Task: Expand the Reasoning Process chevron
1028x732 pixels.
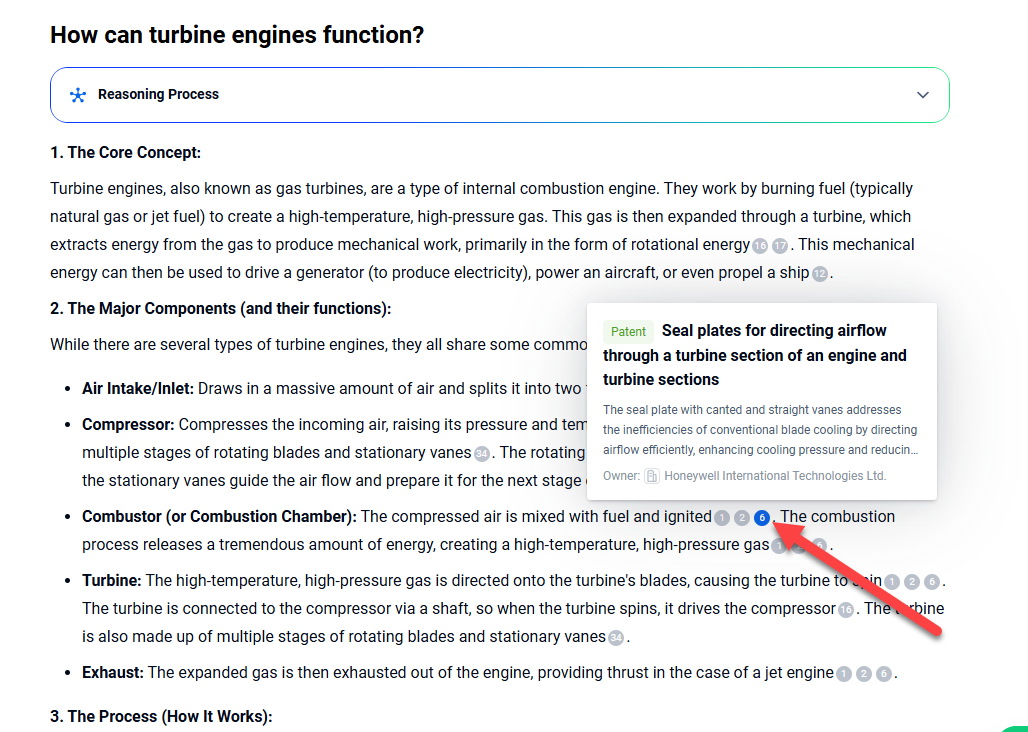Action: coord(922,95)
